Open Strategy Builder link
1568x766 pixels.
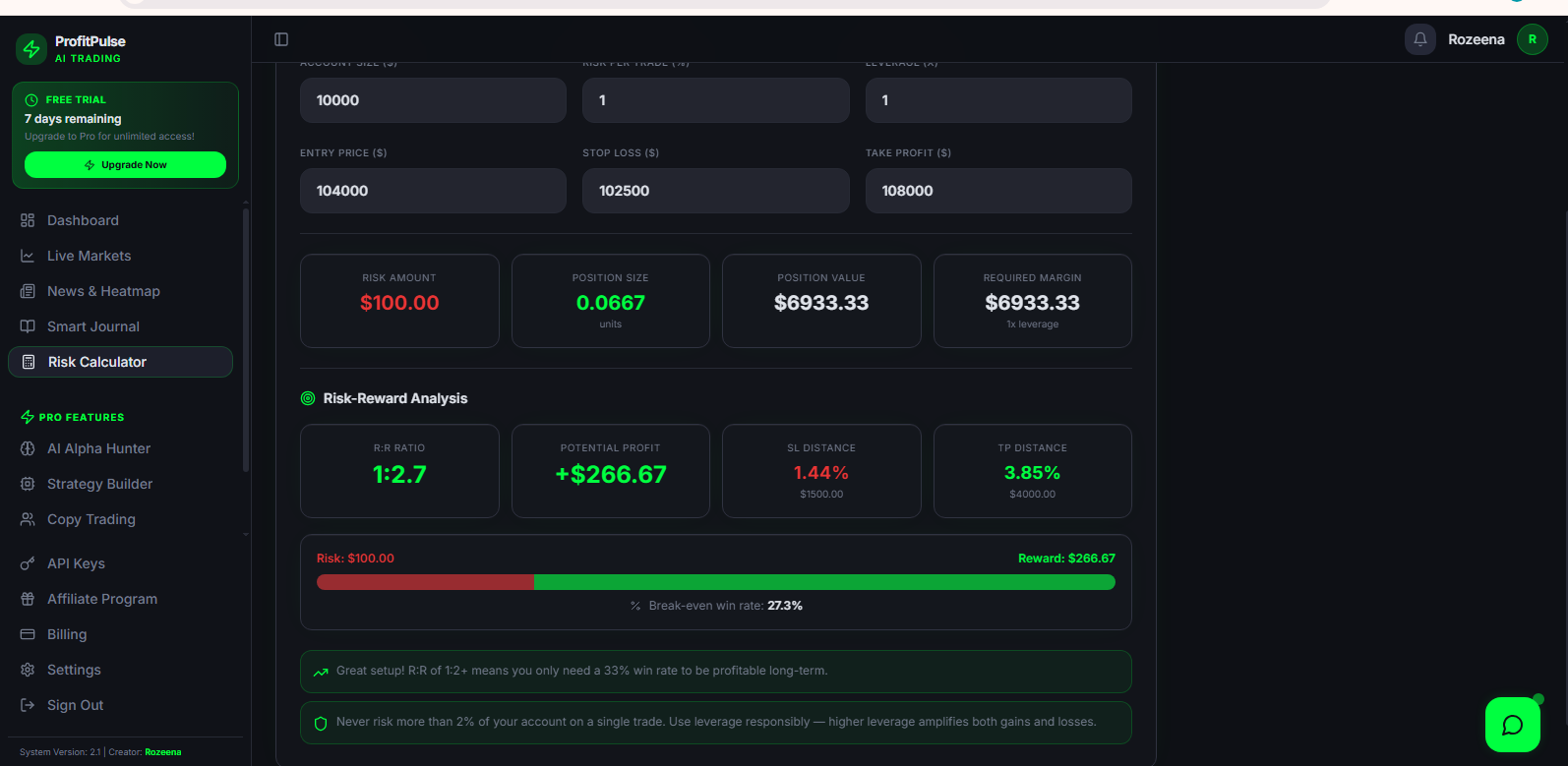tap(120, 484)
